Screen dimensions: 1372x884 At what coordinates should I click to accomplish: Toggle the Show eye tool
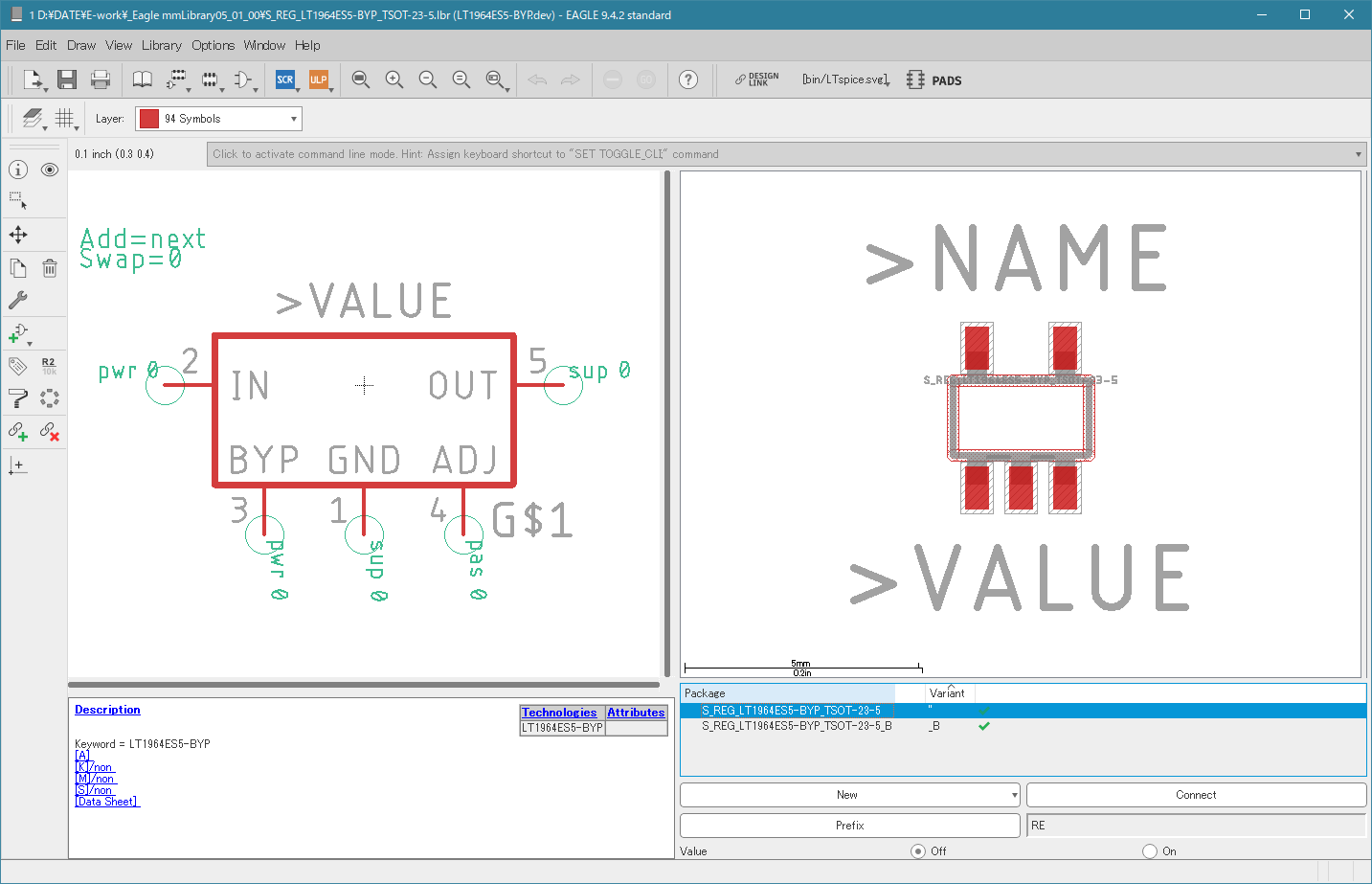pos(50,170)
